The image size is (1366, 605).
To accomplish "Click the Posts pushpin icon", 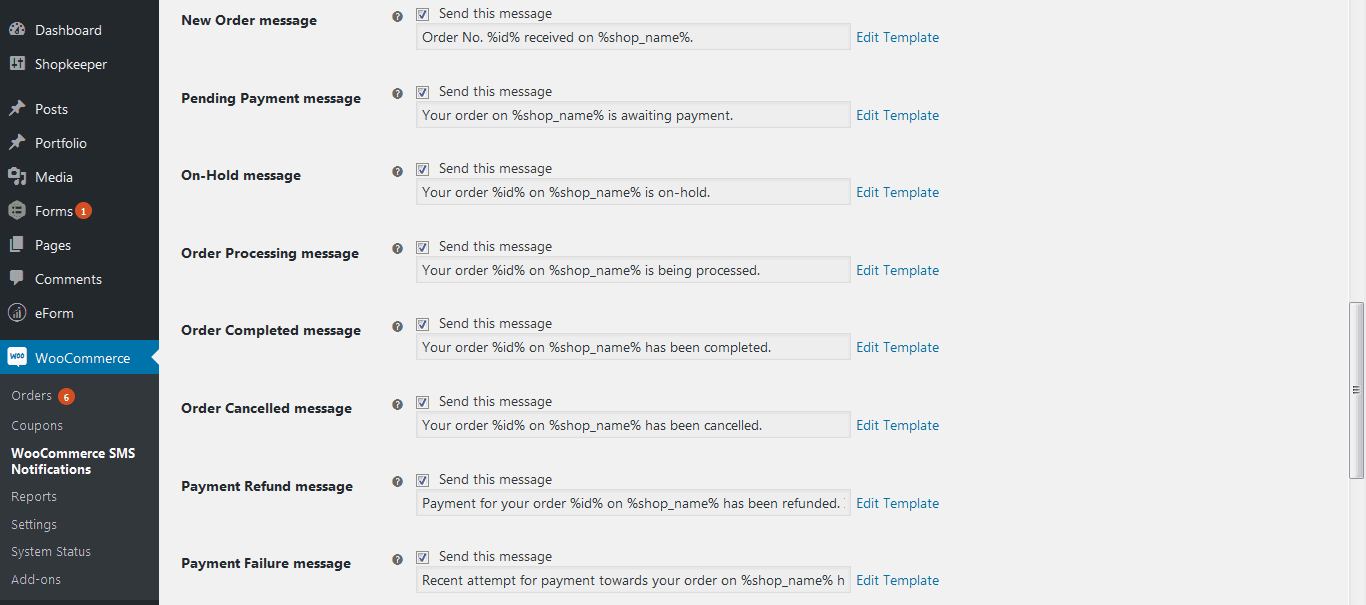I will [x=17, y=109].
